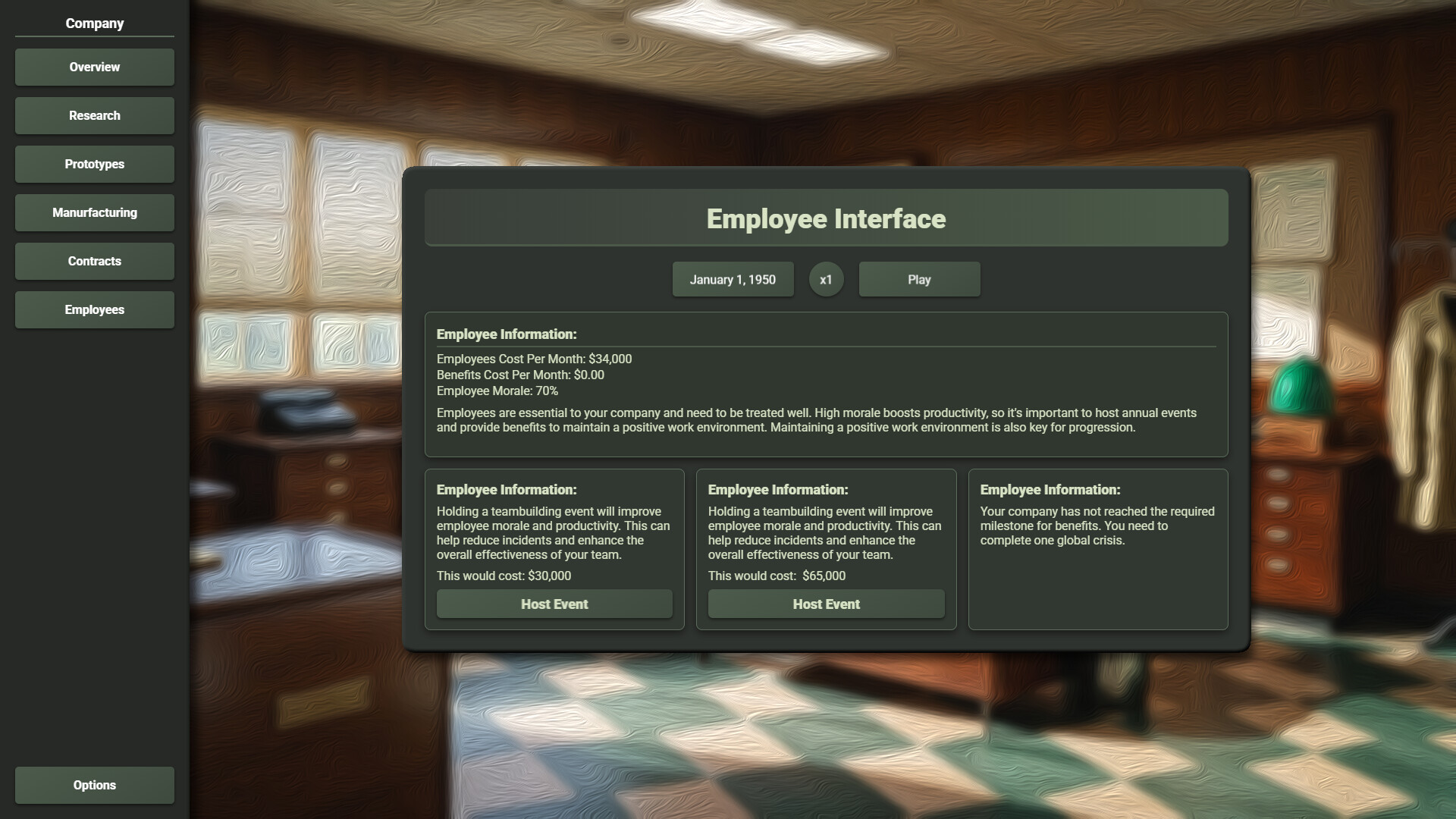
Task: Open the Prototypes page
Action: coord(94,164)
